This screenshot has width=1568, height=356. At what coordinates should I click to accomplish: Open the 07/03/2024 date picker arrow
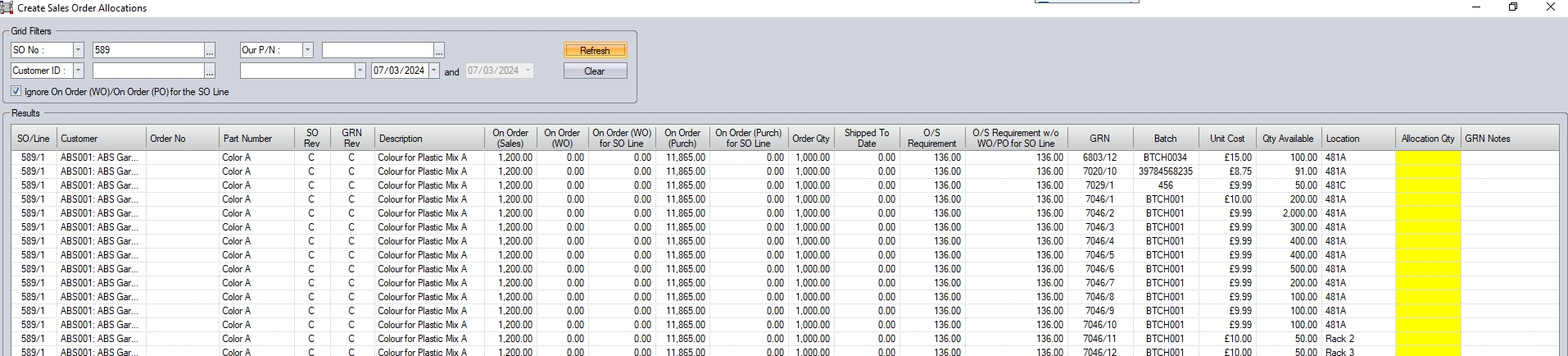pos(434,71)
